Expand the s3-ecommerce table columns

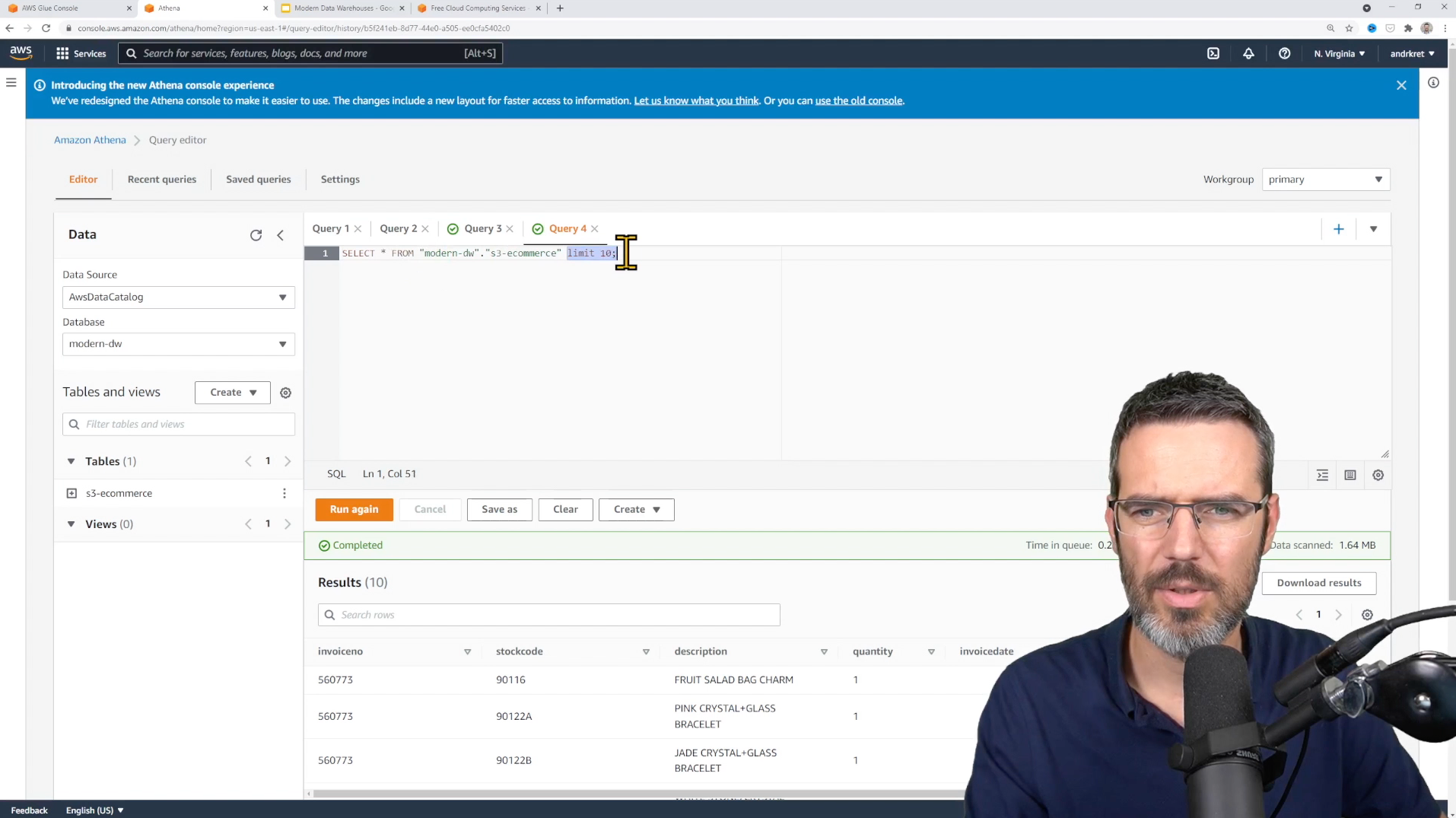[x=72, y=493]
